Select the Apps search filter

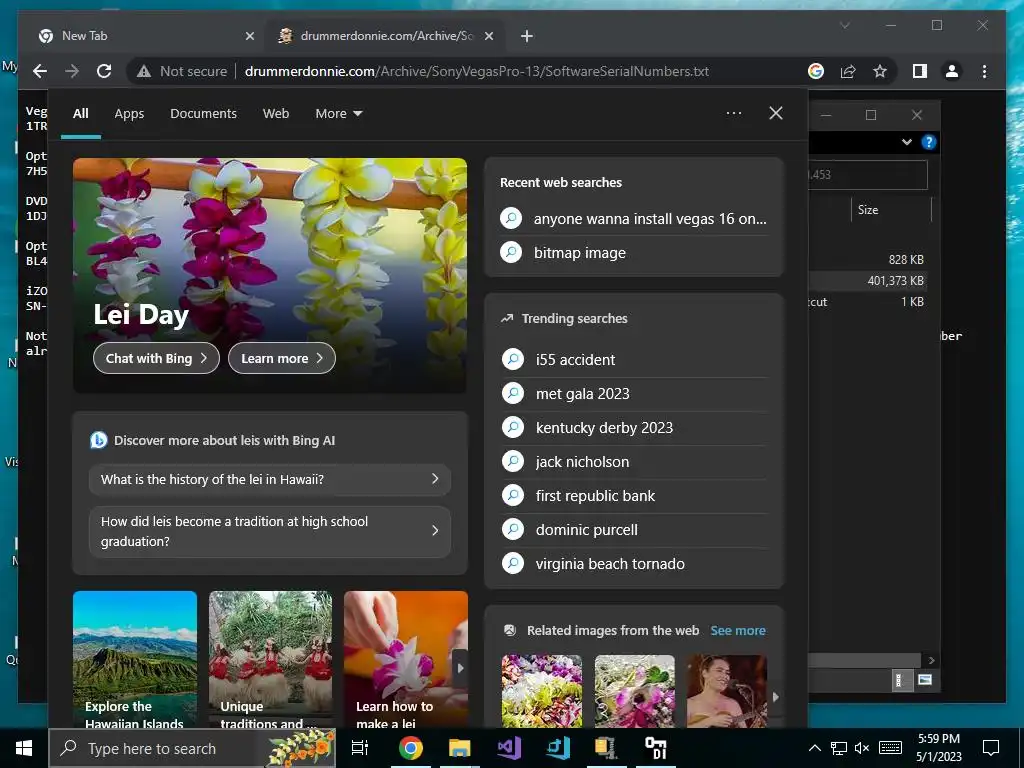click(x=129, y=114)
